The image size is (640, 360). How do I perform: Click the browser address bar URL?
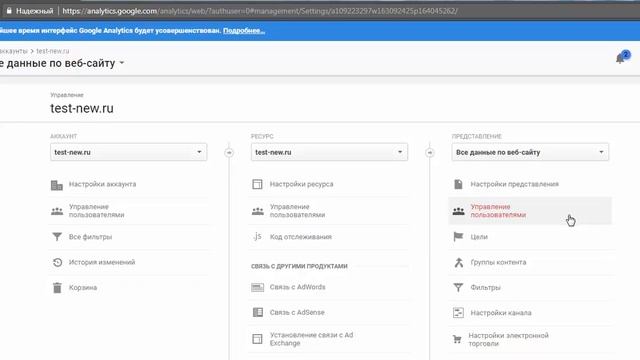point(260,11)
